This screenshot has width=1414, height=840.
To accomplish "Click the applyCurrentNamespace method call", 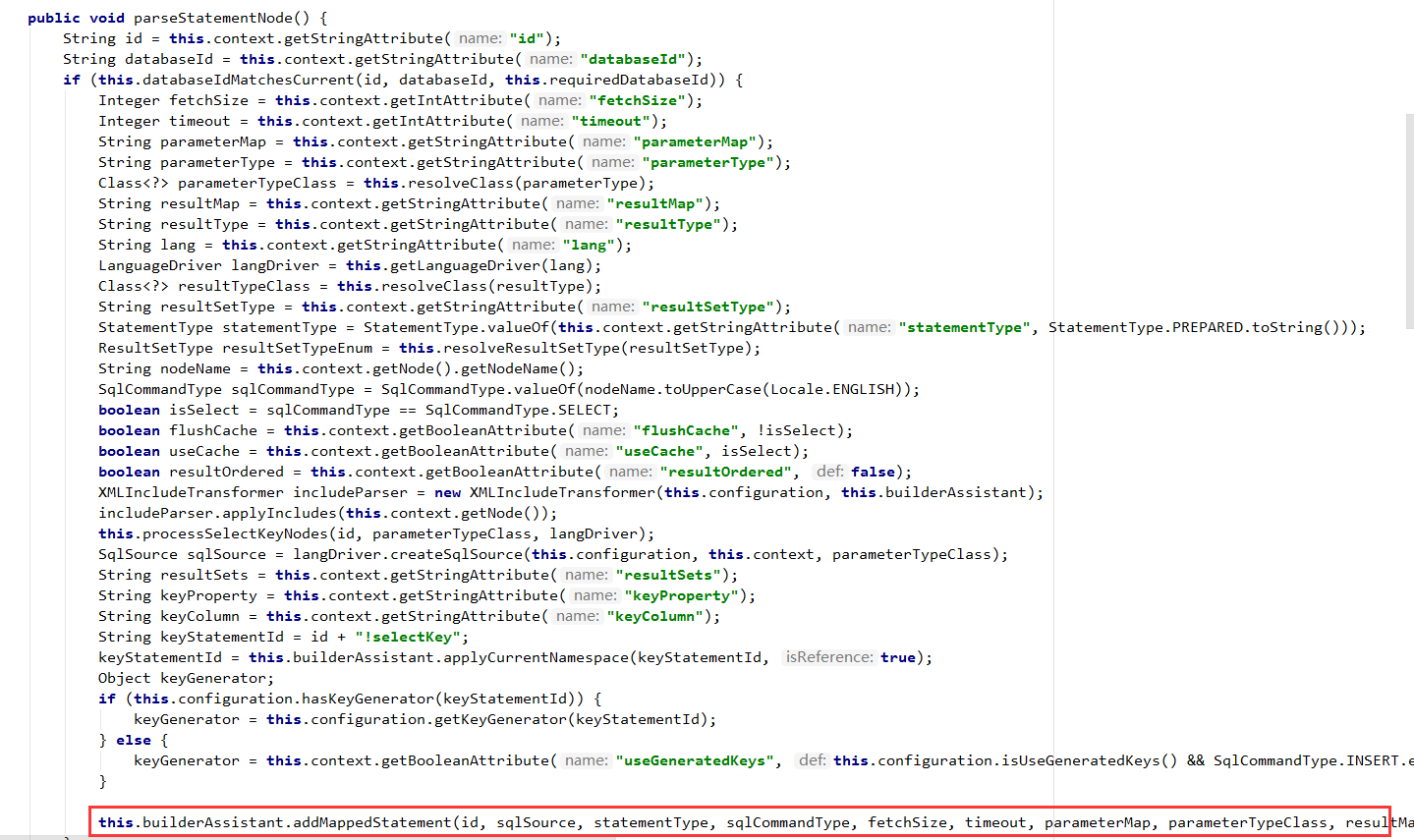I will 532,657.
